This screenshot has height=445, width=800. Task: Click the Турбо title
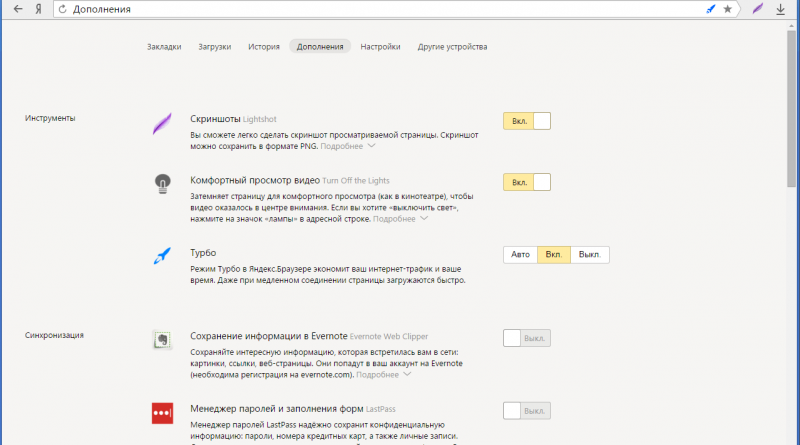(x=203, y=253)
